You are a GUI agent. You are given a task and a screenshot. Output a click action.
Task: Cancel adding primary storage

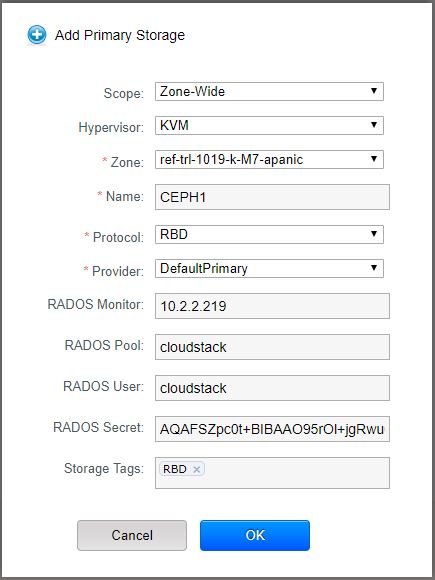[x=132, y=536]
